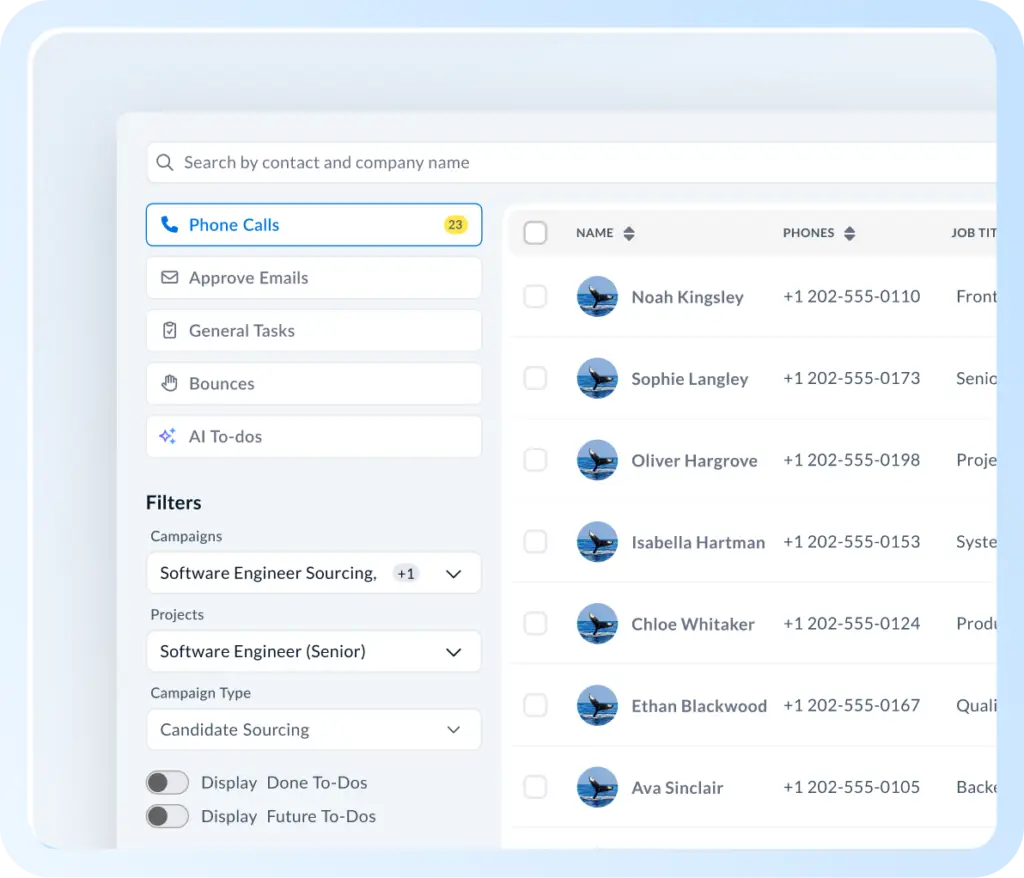Sort by the PHONES column arrows
1024x878 pixels.
click(x=850, y=233)
